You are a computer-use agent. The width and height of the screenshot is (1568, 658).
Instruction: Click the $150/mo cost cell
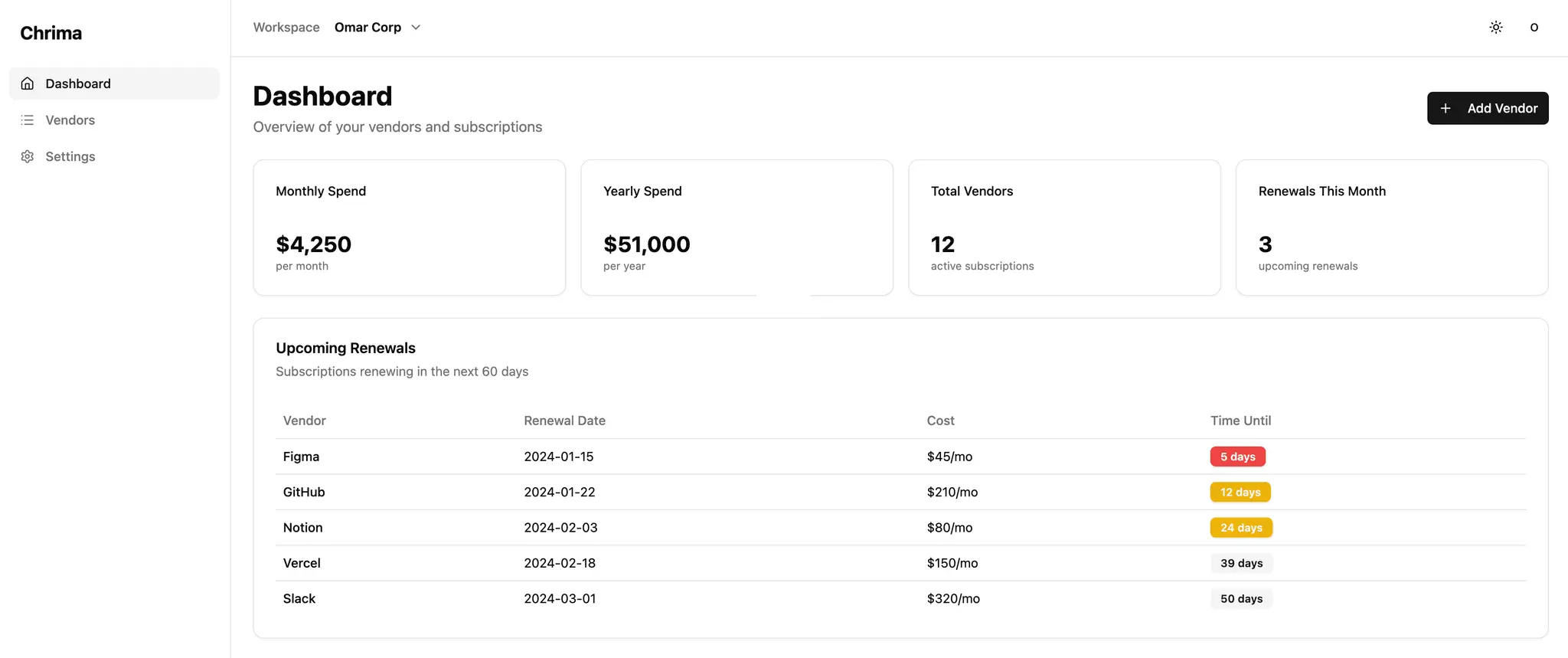pyautogui.click(x=952, y=563)
